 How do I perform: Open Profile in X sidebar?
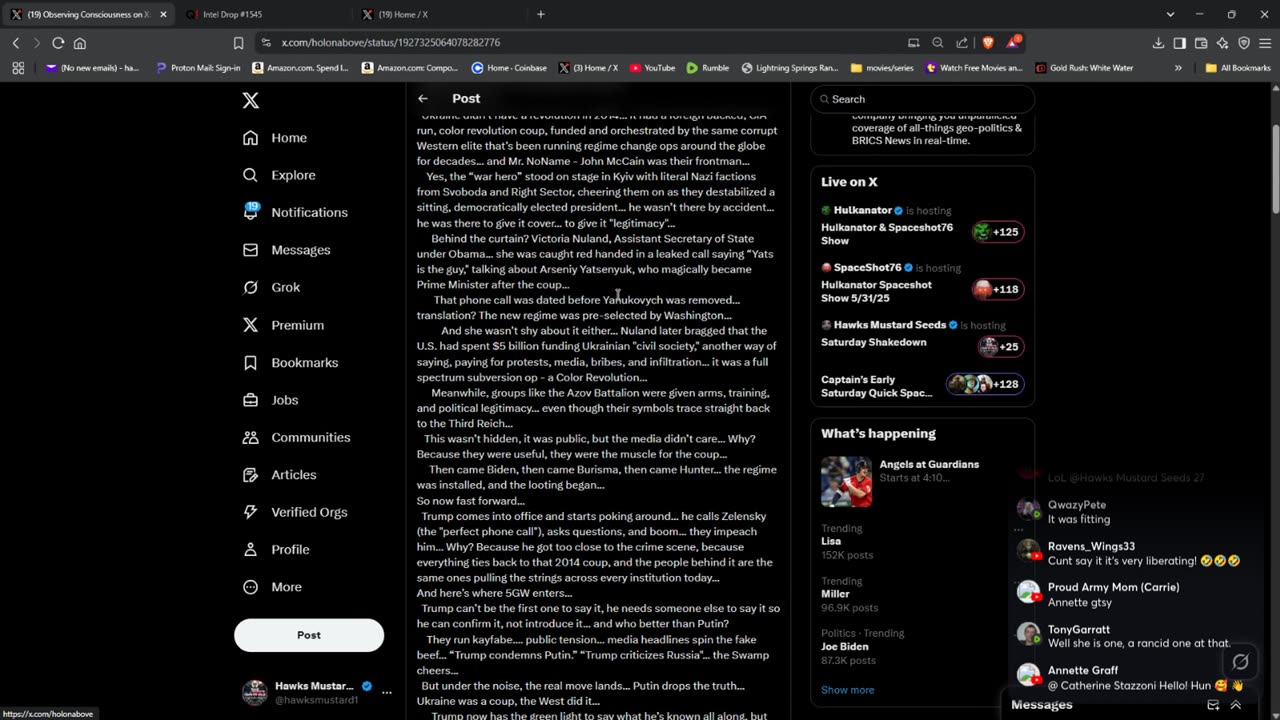pyautogui.click(x=276, y=549)
